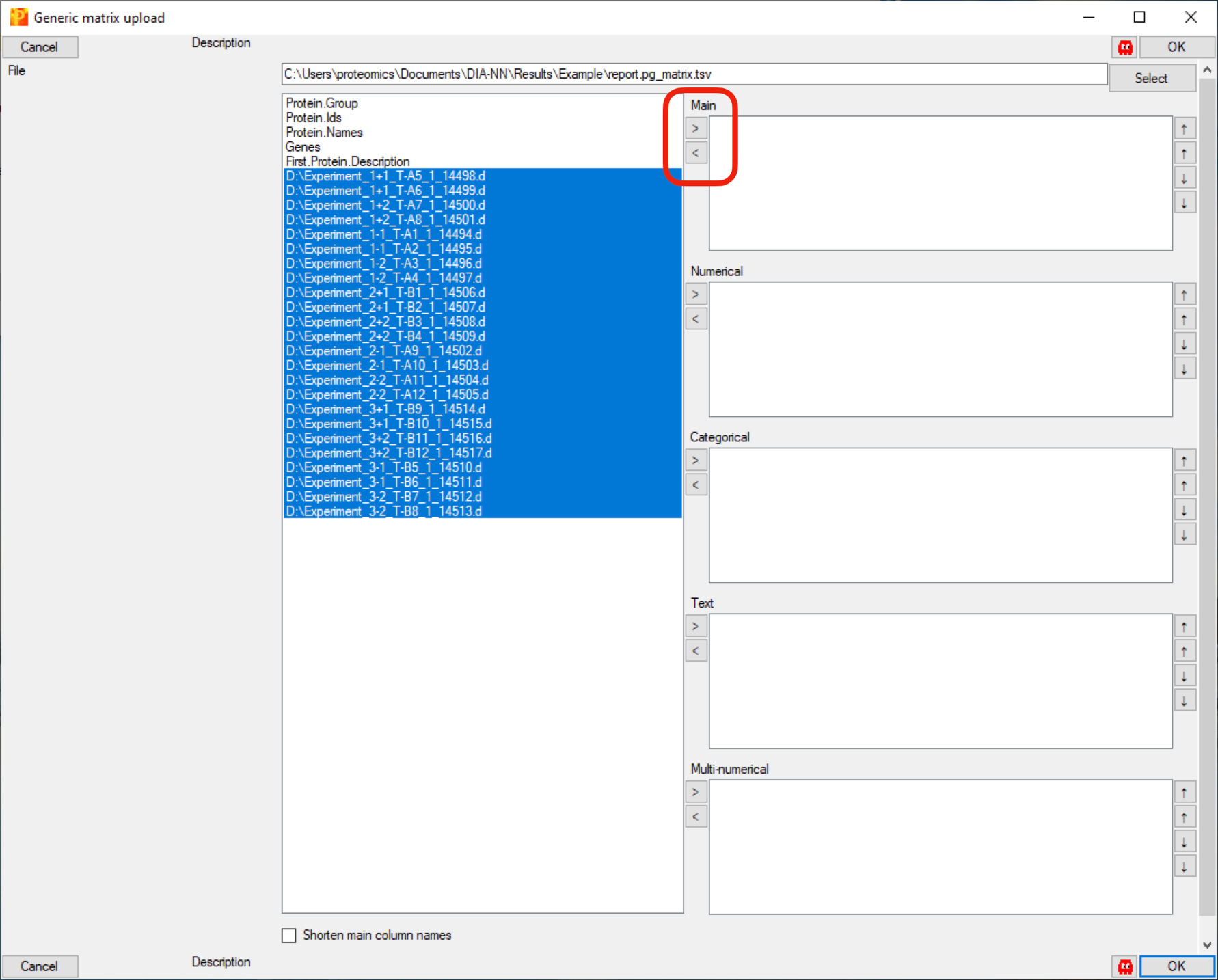The image size is (1218, 980).
Task: Add selected columns to Numerical list
Action: [x=695, y=295]
